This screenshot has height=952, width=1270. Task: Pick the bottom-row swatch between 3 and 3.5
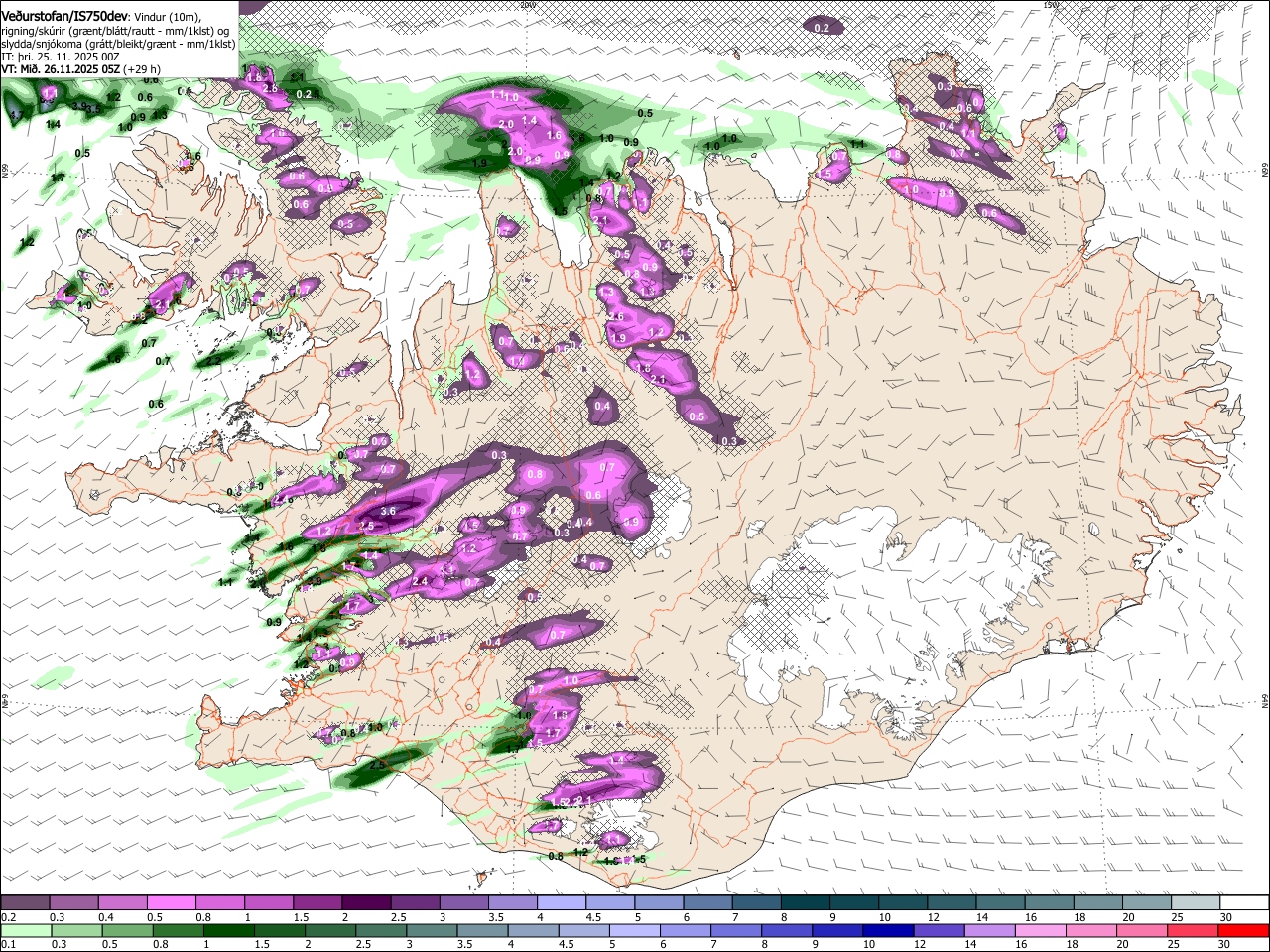pos(432,930)
